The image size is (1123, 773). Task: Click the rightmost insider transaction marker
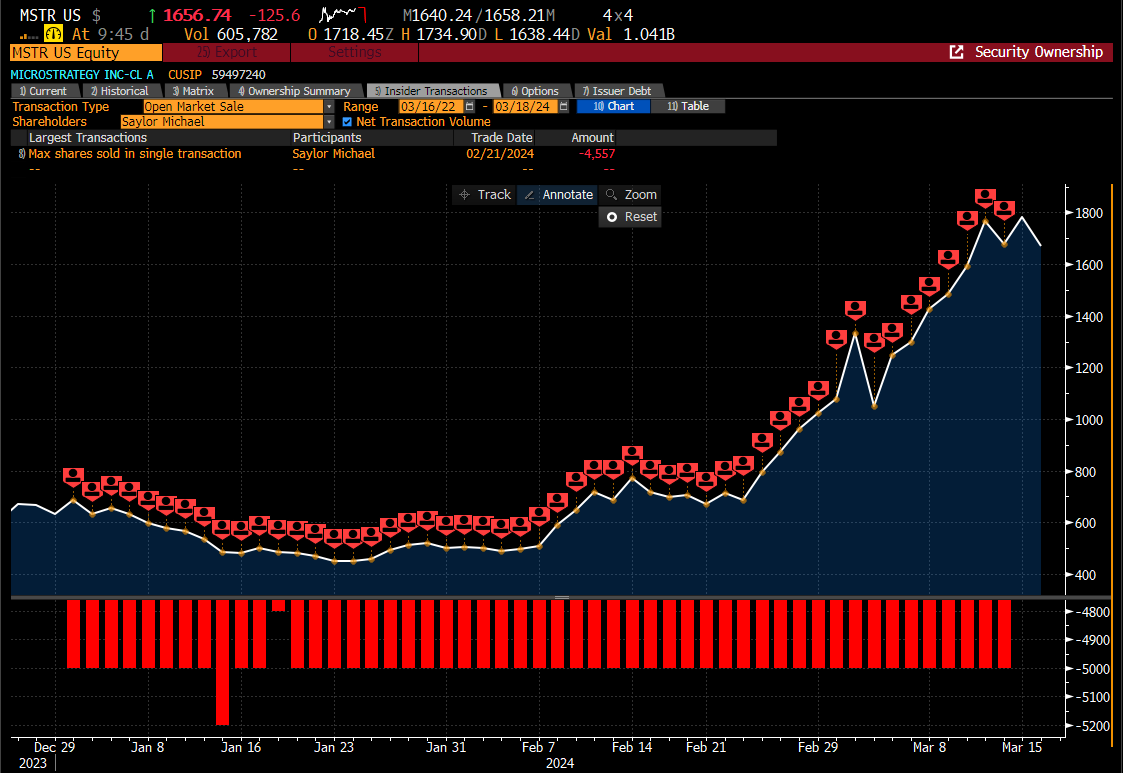coord(1004,210)
